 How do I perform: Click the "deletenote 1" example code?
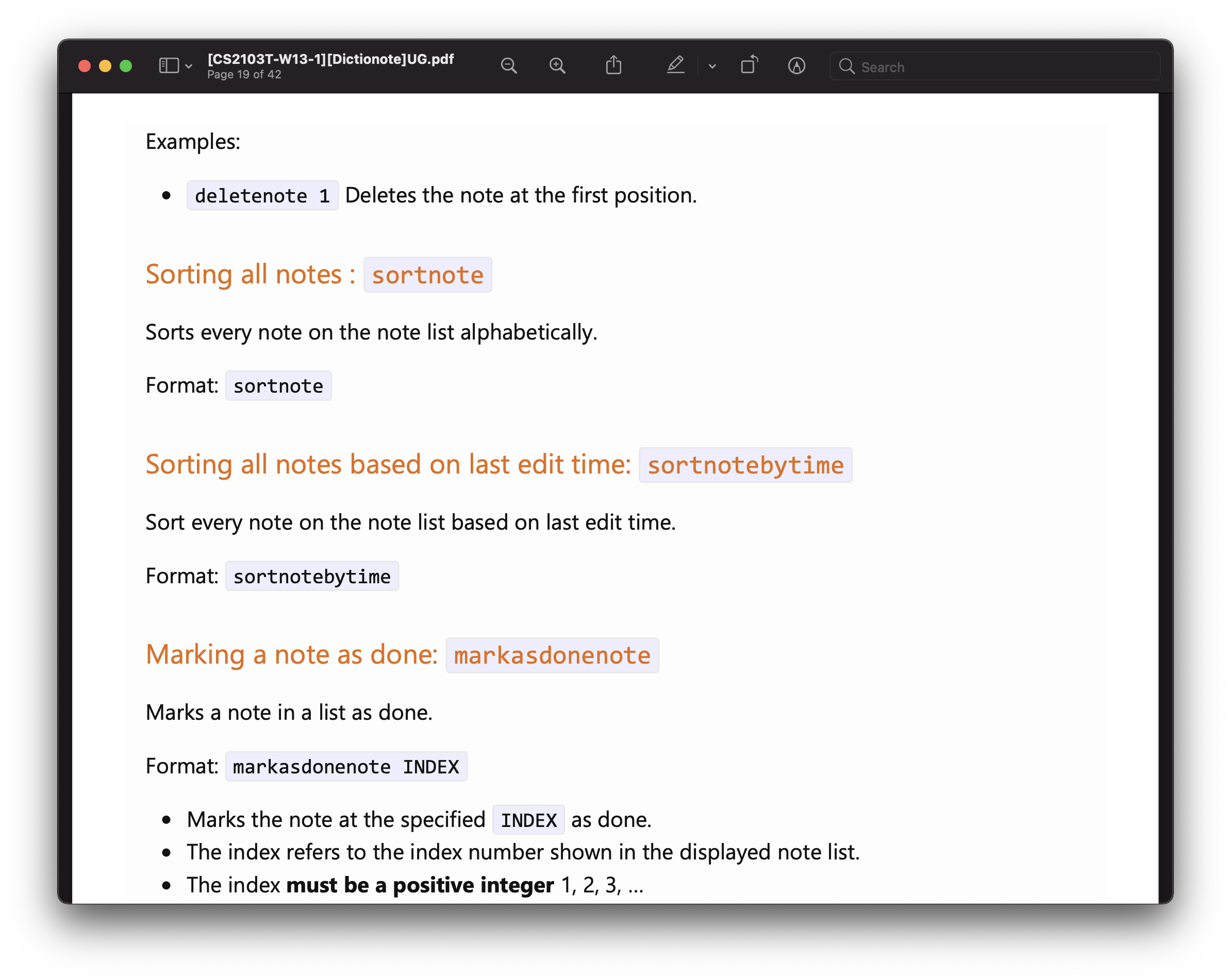click(262, 196)
